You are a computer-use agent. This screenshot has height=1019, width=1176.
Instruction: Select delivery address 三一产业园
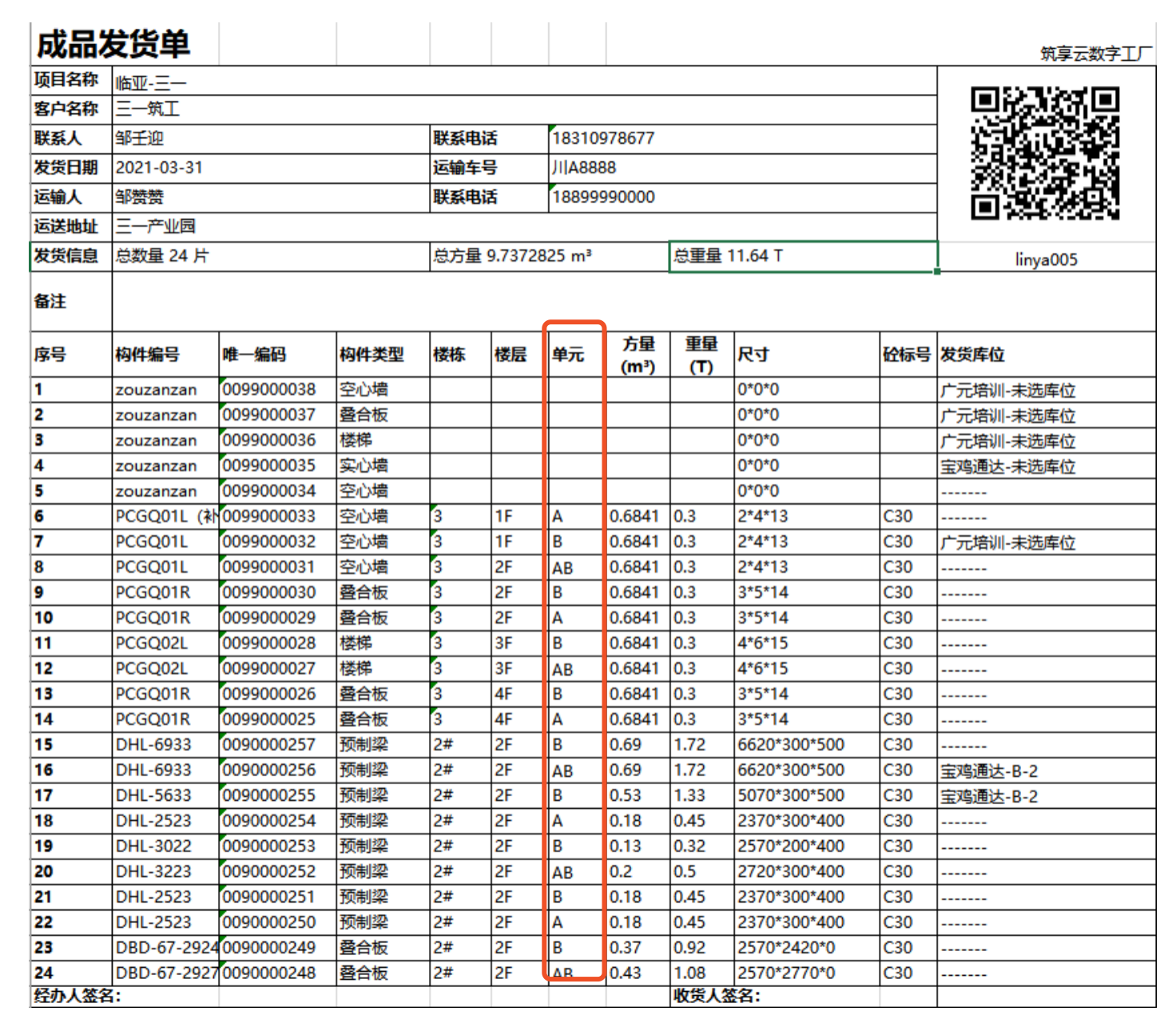pos(156,226)
